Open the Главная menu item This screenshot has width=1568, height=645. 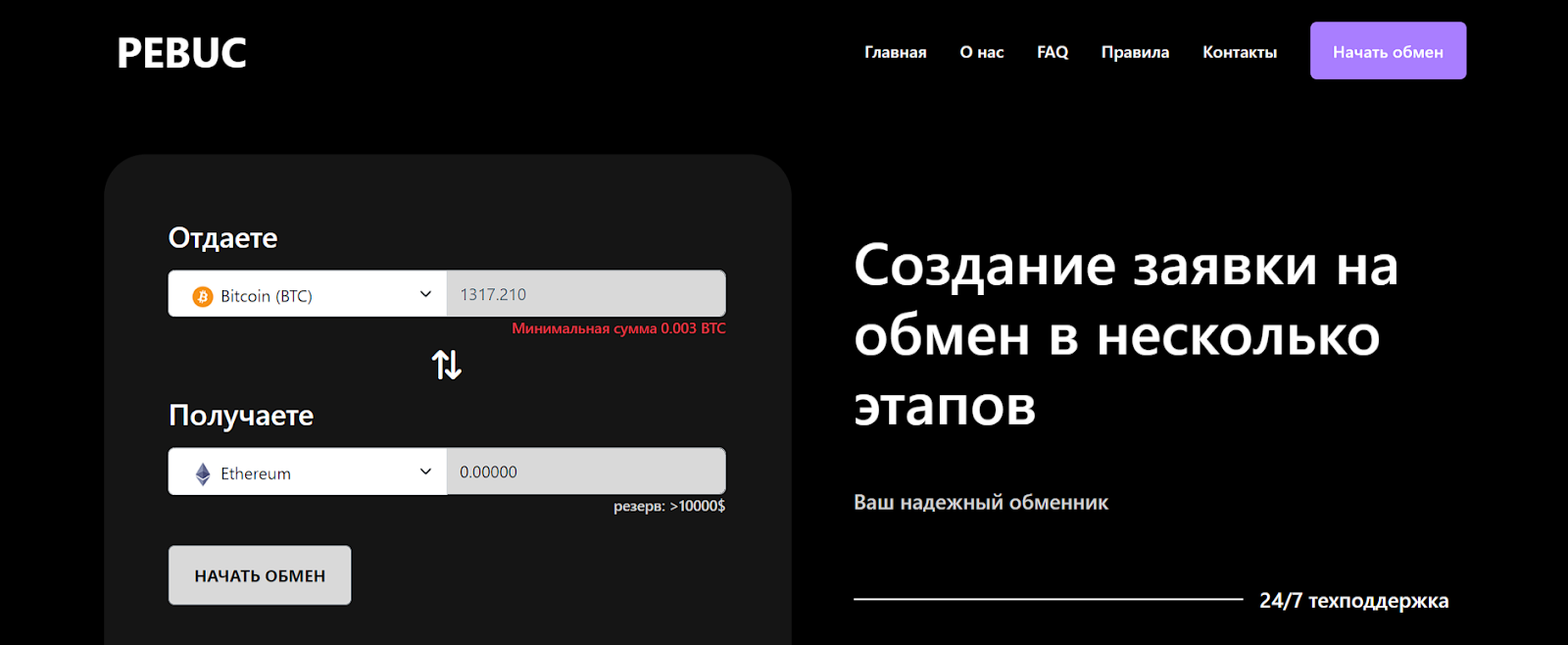(895, 52)
